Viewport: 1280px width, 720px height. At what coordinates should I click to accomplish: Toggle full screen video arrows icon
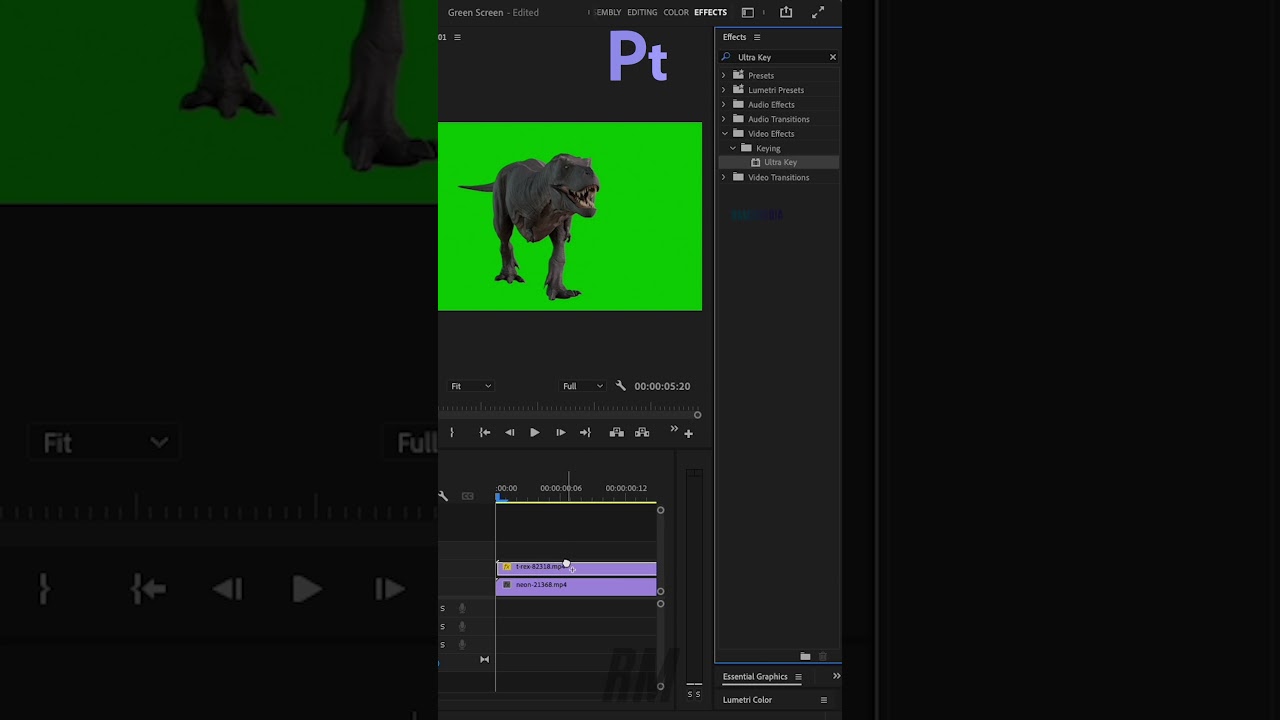point(818,12)
